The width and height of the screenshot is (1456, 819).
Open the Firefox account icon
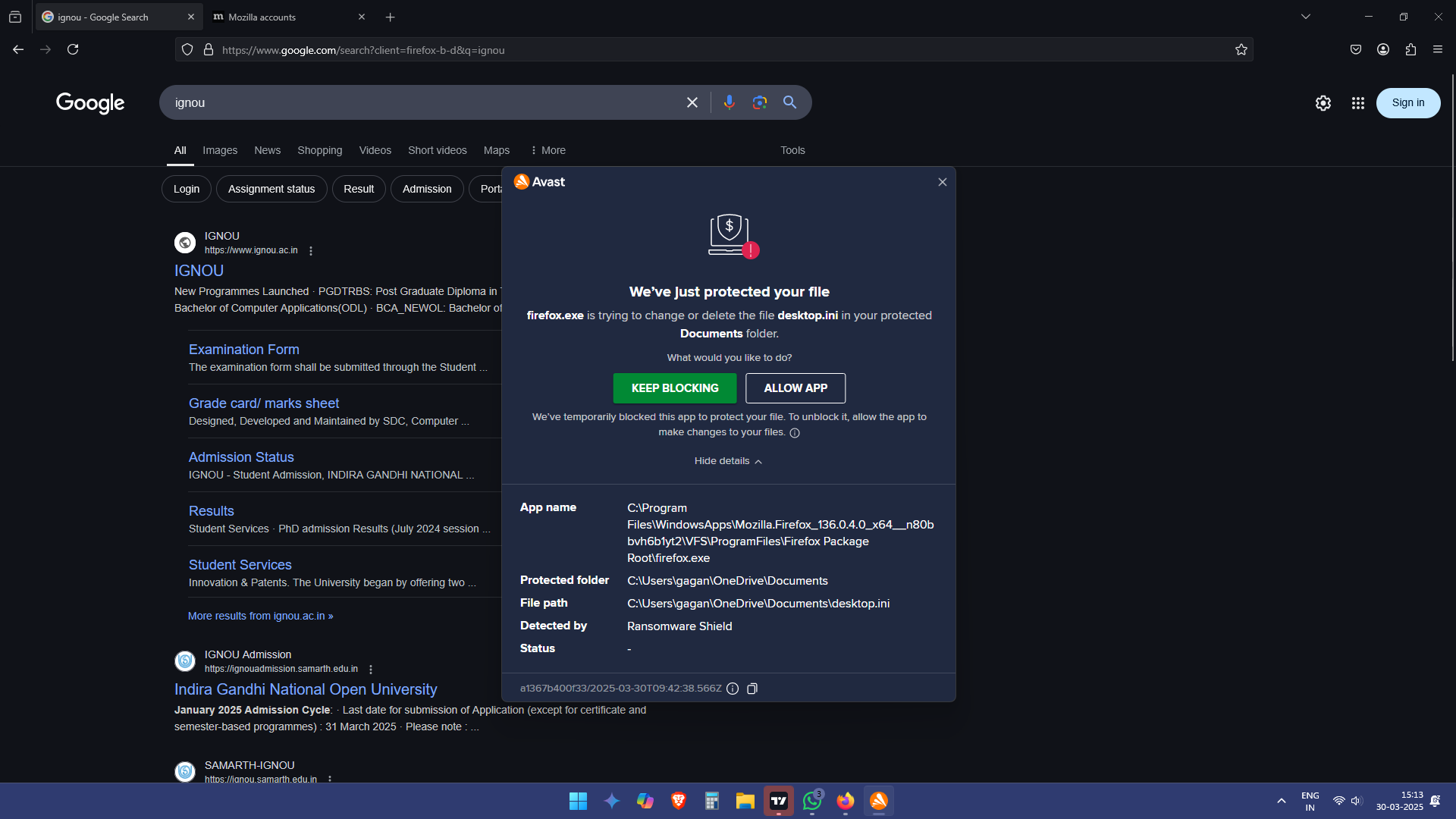click(x=1383, y=49)
